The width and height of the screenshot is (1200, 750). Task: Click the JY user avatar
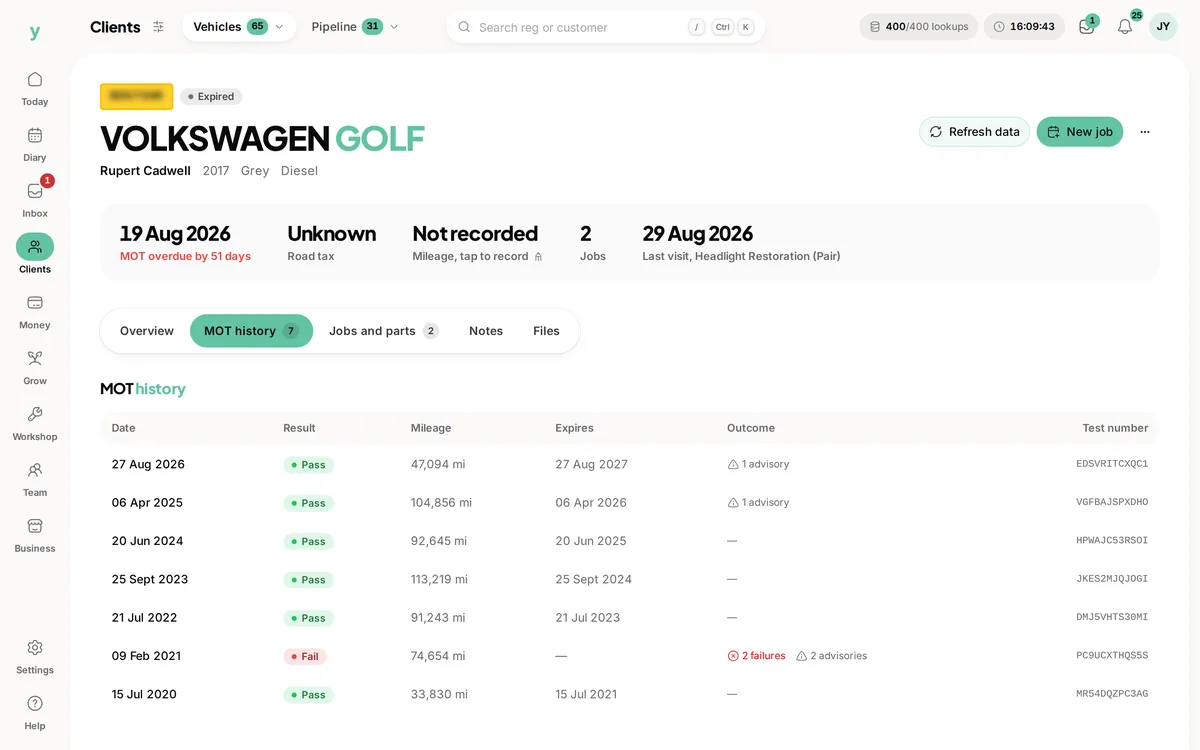coord(1163,27)
